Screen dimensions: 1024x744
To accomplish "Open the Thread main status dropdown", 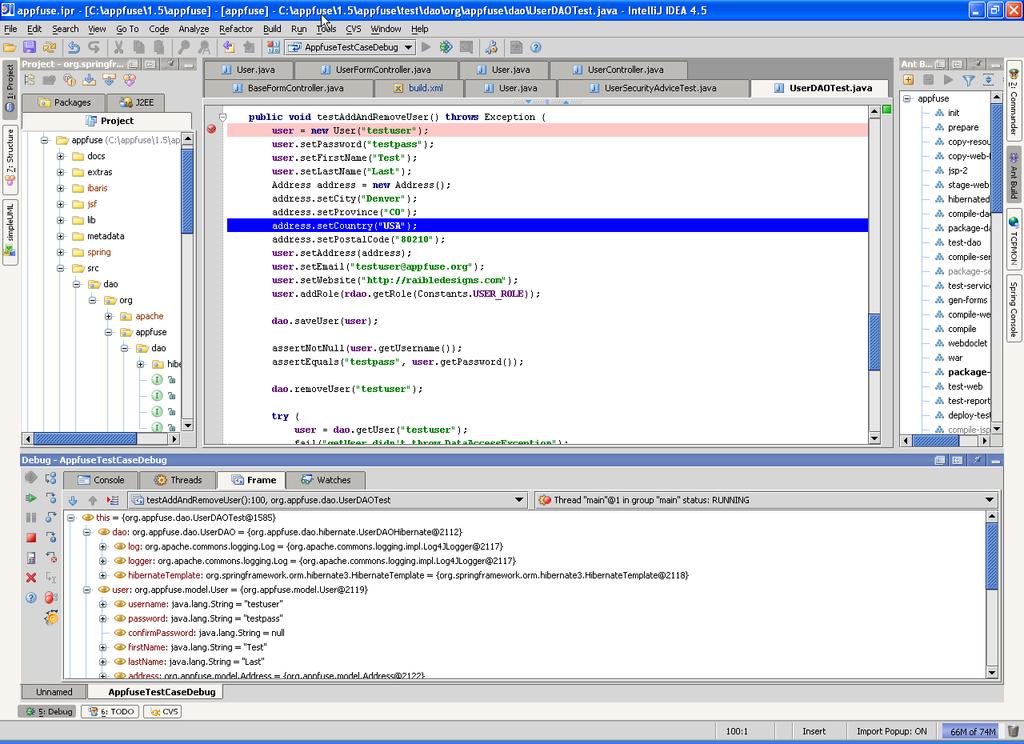I will [990, 500].
